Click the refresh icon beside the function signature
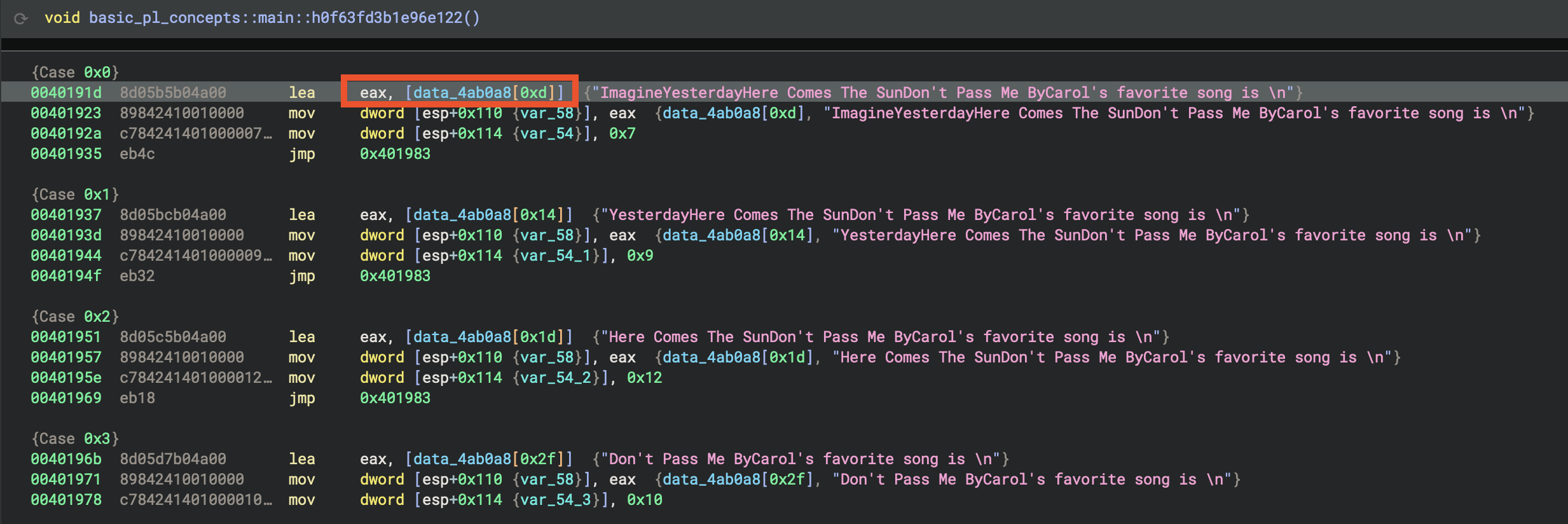 [21, 18]
